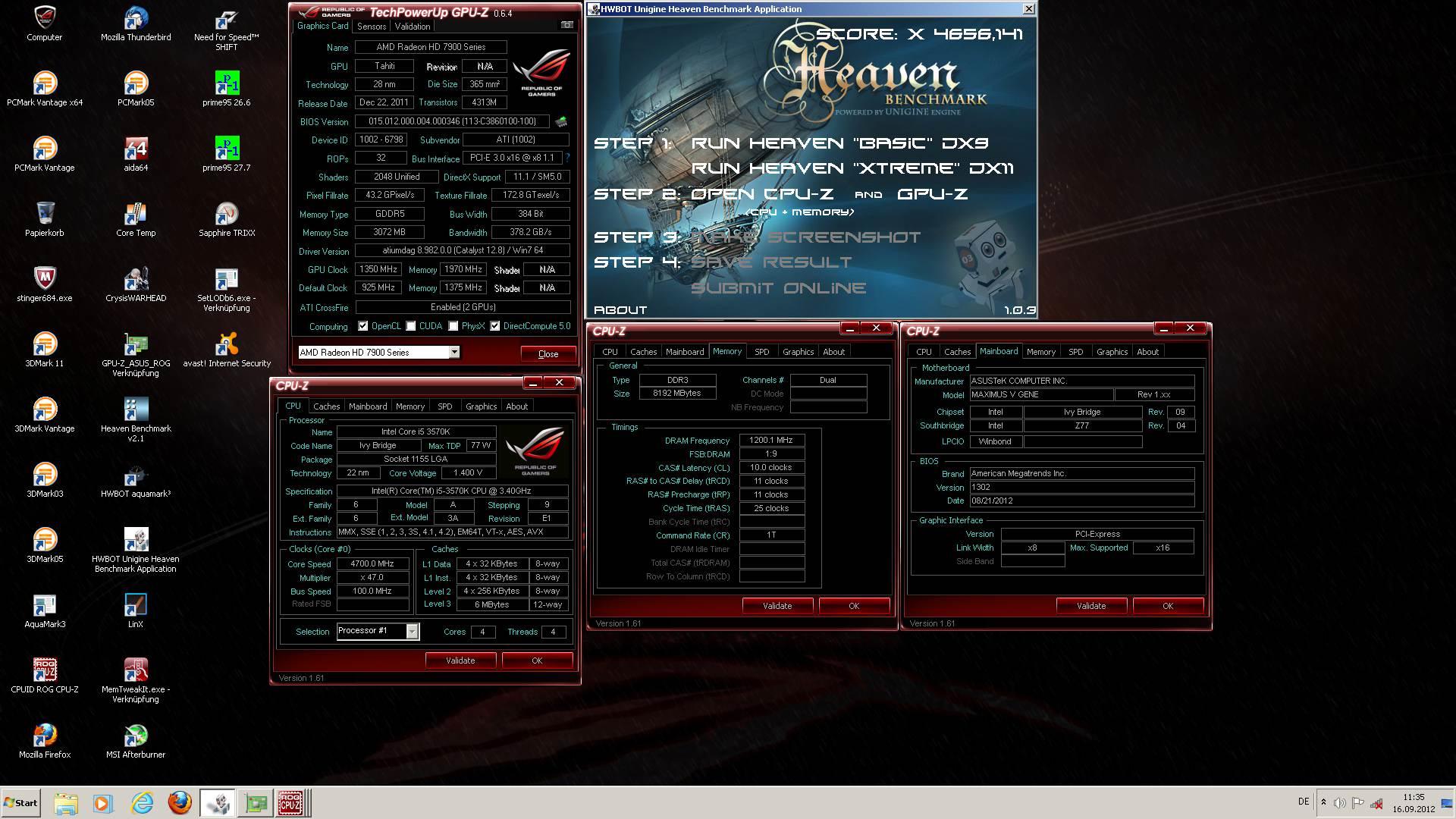The width and height of the screenshot is (1456, 819).
Task: Open avast! Internet Security icon
Action: tap(226, 350)
